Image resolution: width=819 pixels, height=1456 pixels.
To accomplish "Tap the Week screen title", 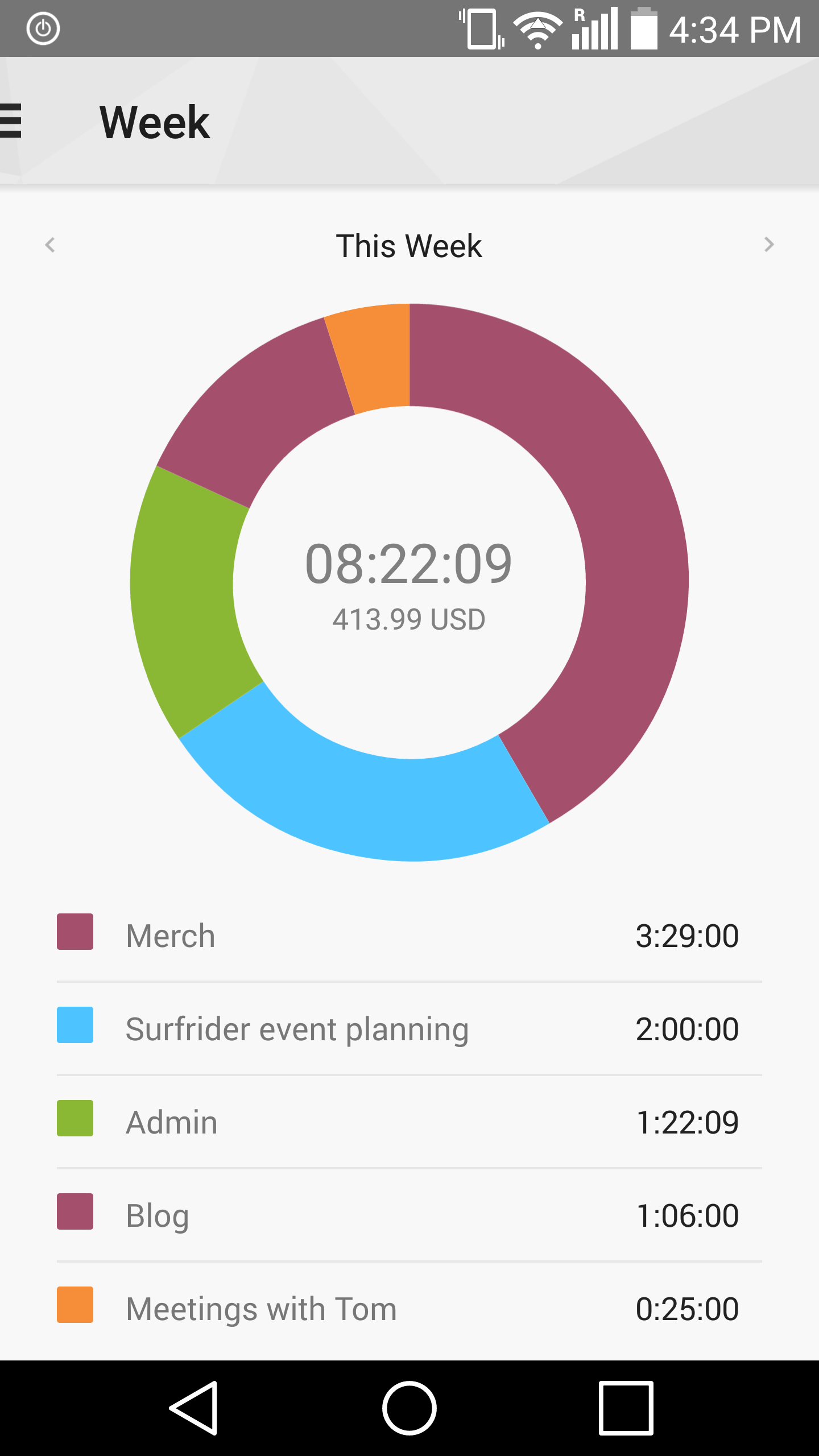I will pyautogui.click(x=155, y=122).
